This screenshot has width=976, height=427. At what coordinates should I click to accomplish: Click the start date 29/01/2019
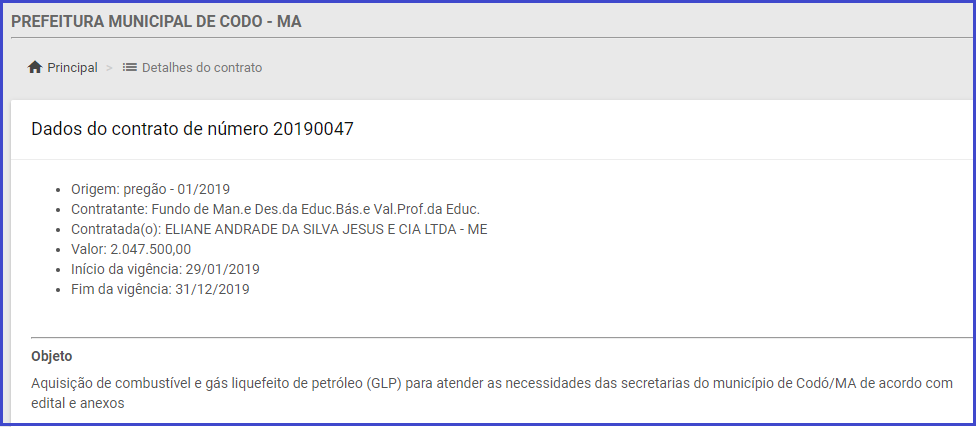222,269
